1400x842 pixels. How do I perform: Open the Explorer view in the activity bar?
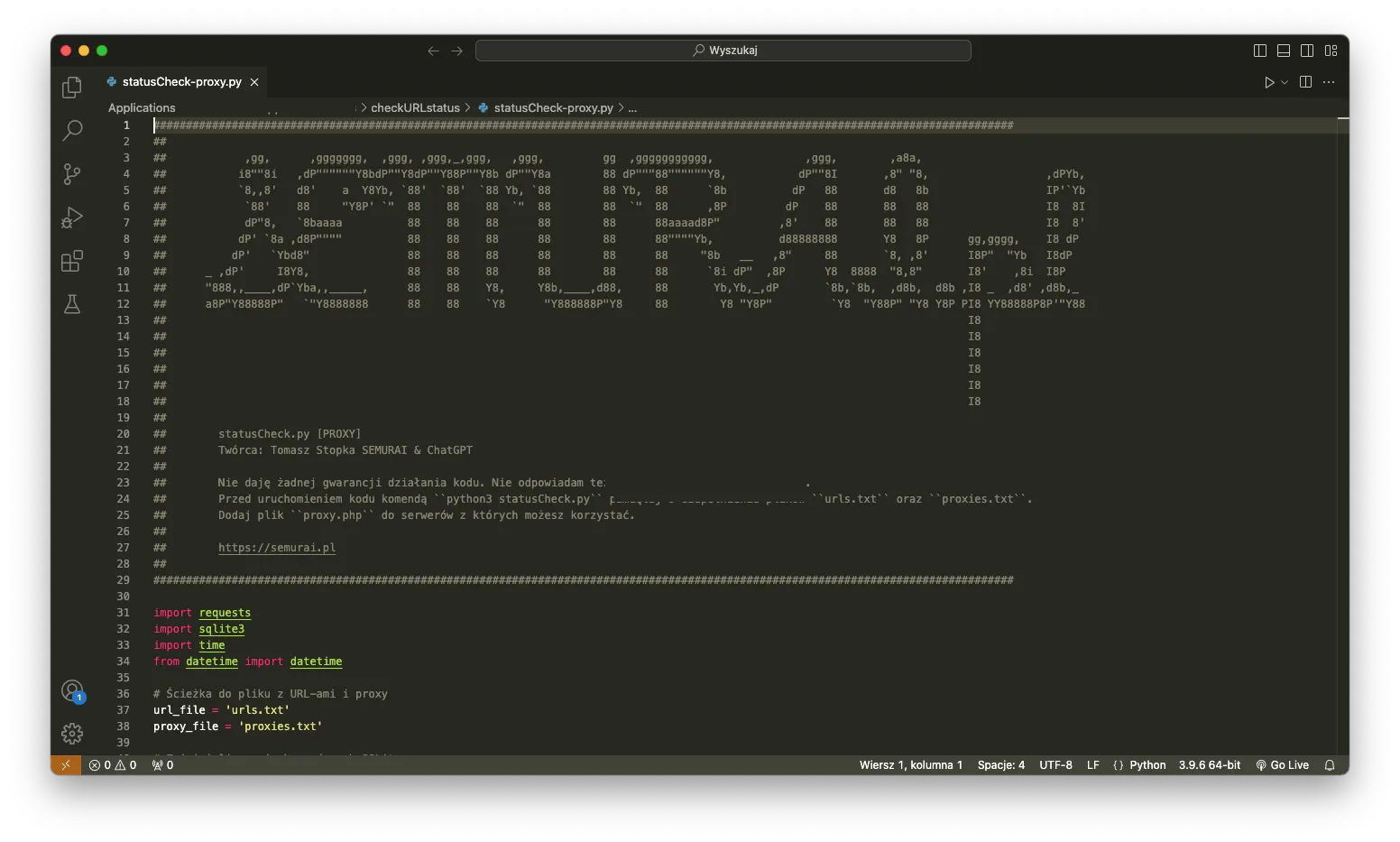(x=72, y=88)
